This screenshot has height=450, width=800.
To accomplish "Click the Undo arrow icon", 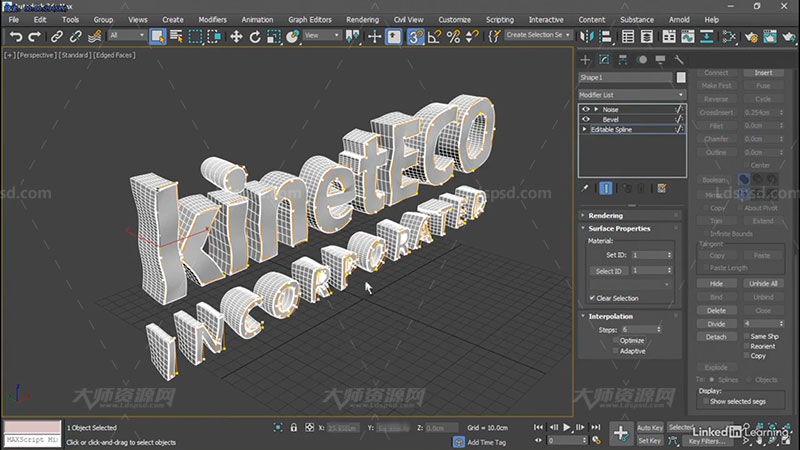I will click(x=16, y=36).
